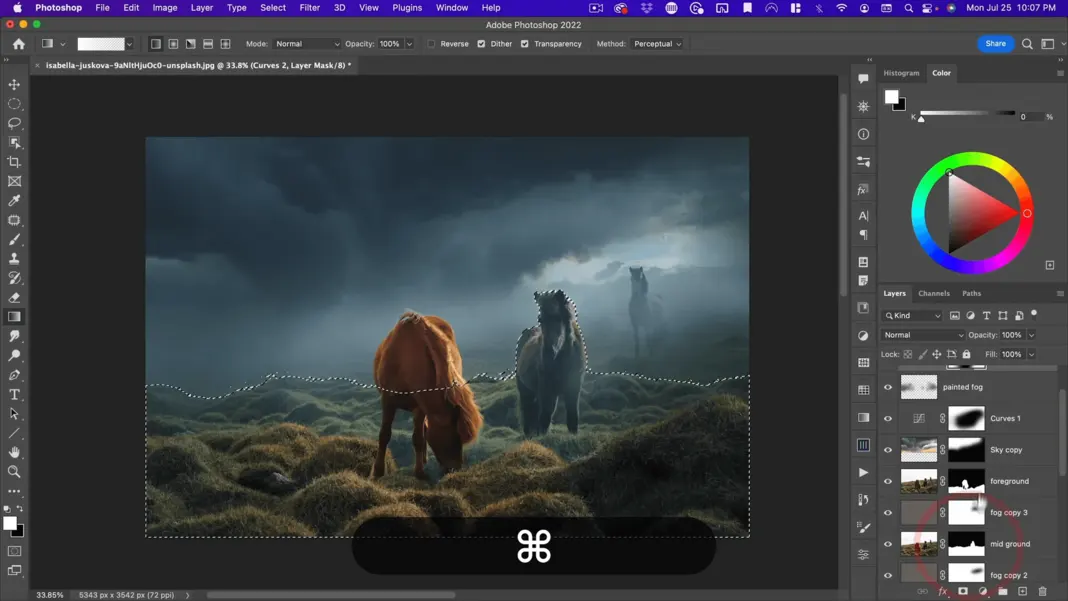Select the Hand tool

click(x=14, y=452)
